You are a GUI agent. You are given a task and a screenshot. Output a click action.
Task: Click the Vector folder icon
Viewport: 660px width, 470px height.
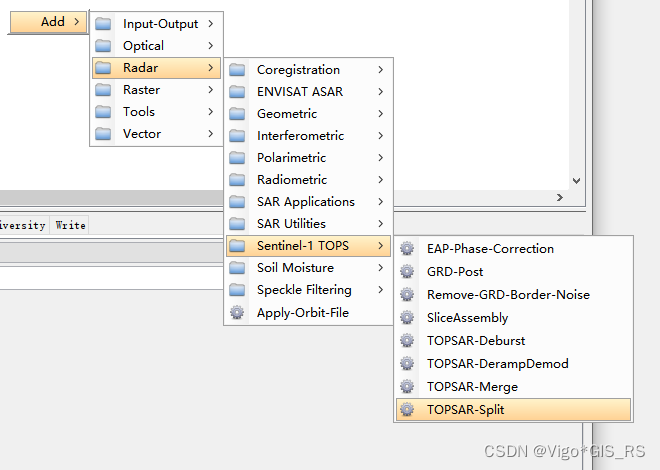pos(103,133)
